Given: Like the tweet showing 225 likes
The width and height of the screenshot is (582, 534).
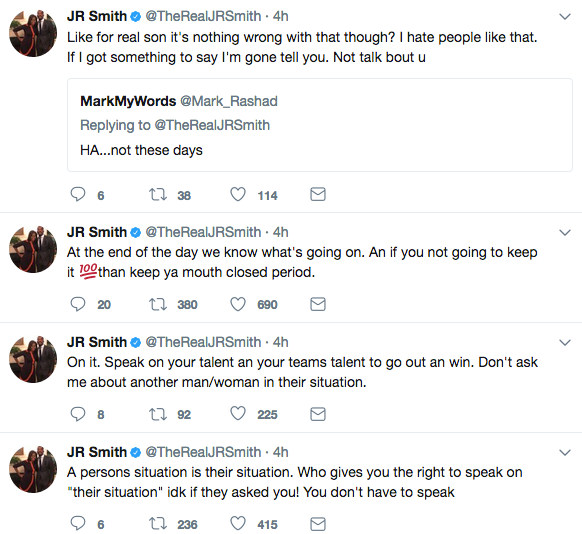Looking at the screenshot, I should (x=238, y=413).
